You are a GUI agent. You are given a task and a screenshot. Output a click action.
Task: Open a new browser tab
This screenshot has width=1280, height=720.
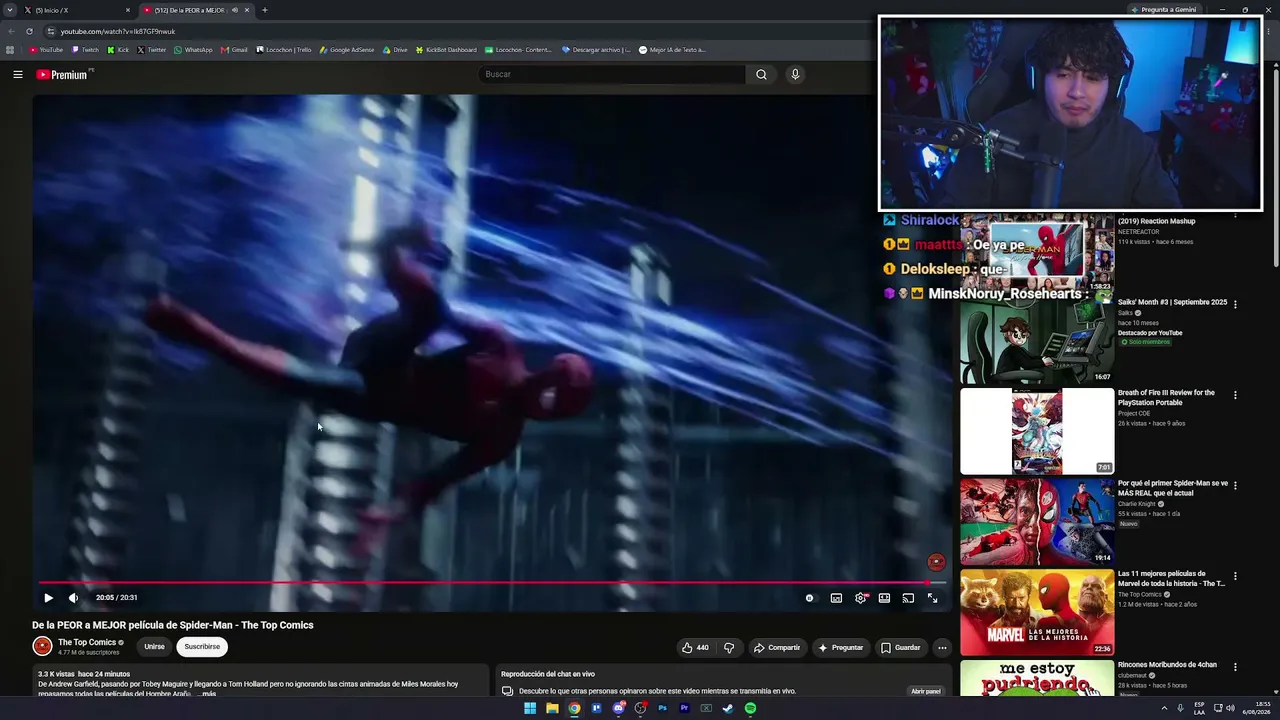click(x=265, y=10)
